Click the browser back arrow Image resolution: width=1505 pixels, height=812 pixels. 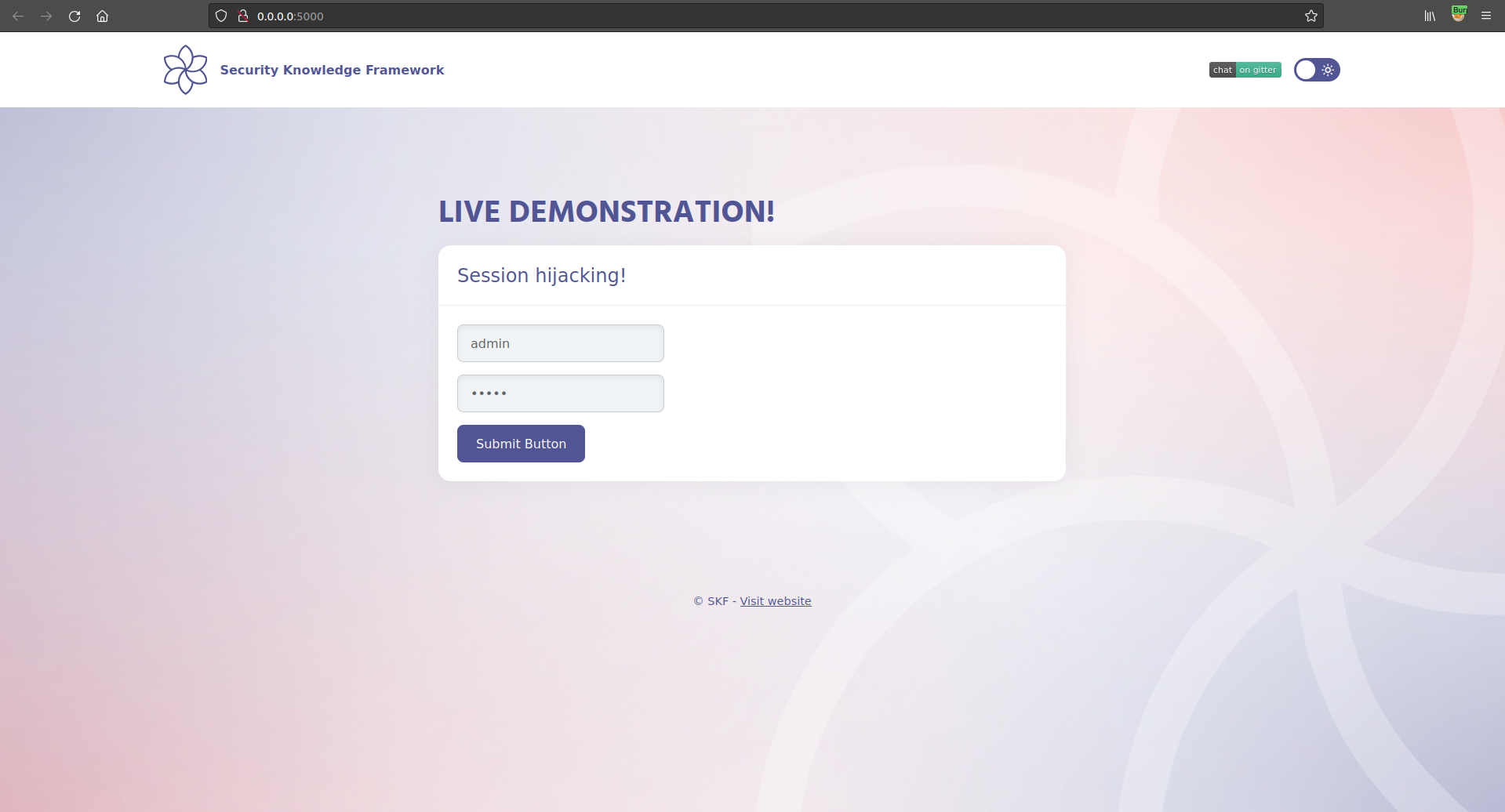tap(18, 16)
